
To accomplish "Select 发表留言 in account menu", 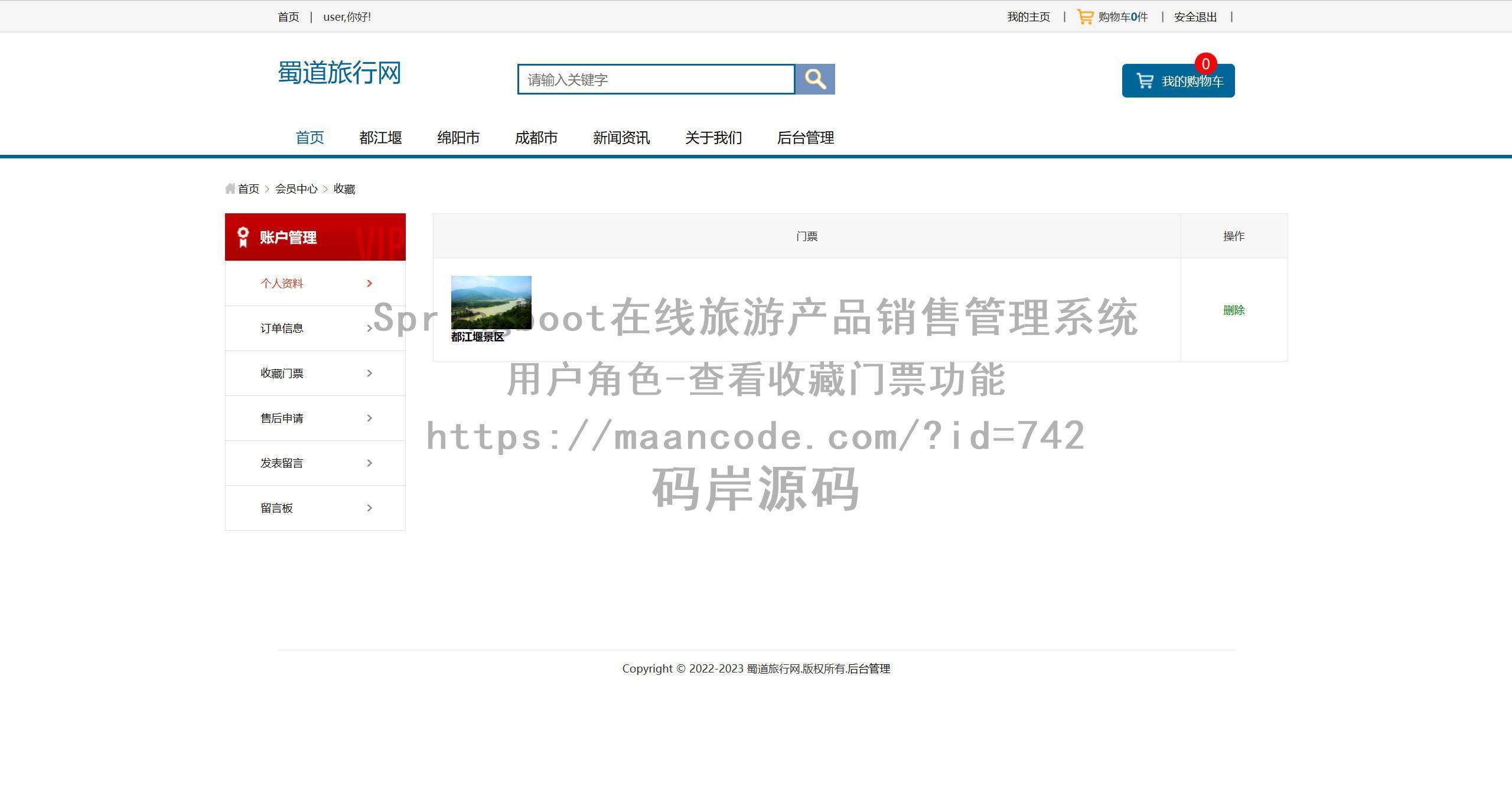I will 282,463.
